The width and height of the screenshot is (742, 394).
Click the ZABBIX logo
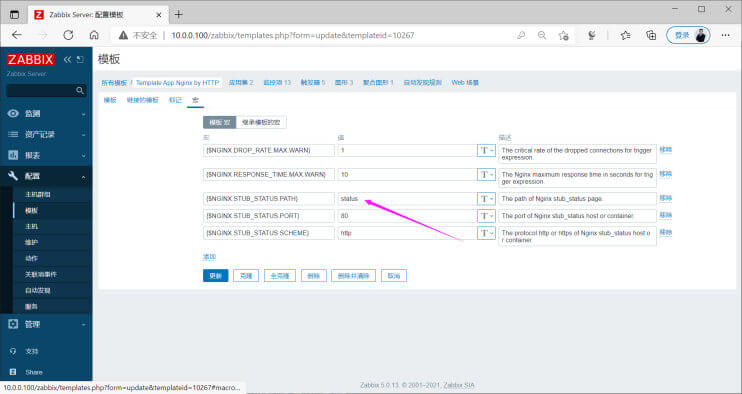pos(31,59)
